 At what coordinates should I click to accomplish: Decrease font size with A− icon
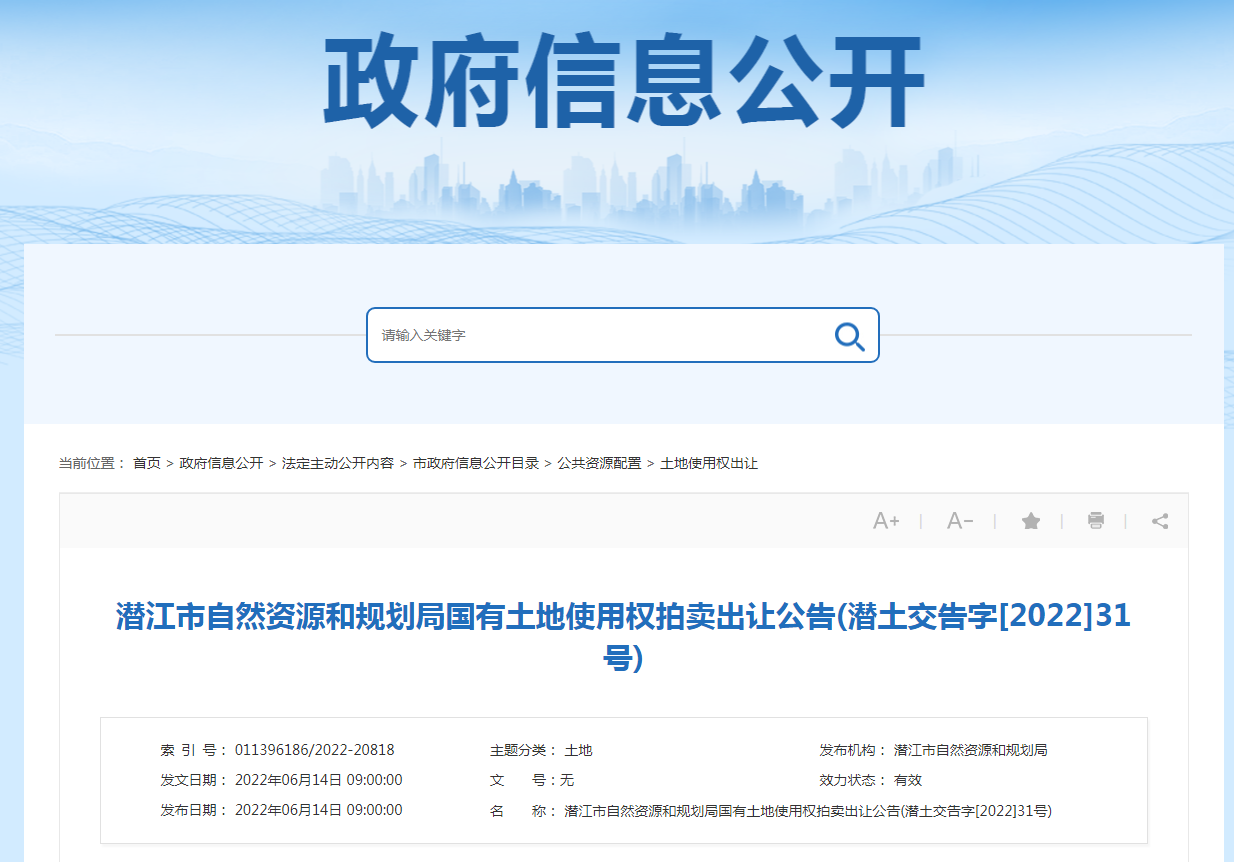960,521
